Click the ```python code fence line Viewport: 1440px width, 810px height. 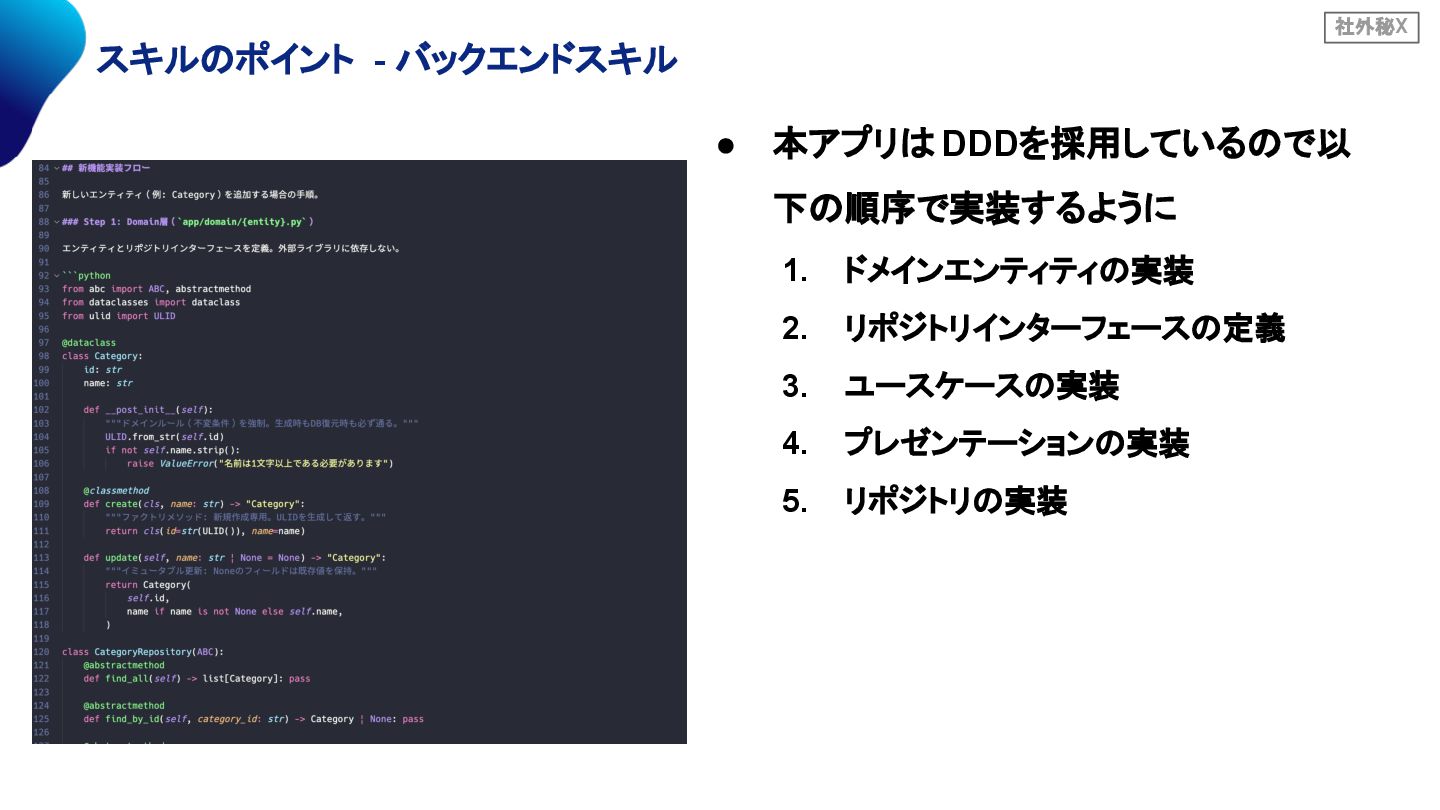click(x=87, y=276)
